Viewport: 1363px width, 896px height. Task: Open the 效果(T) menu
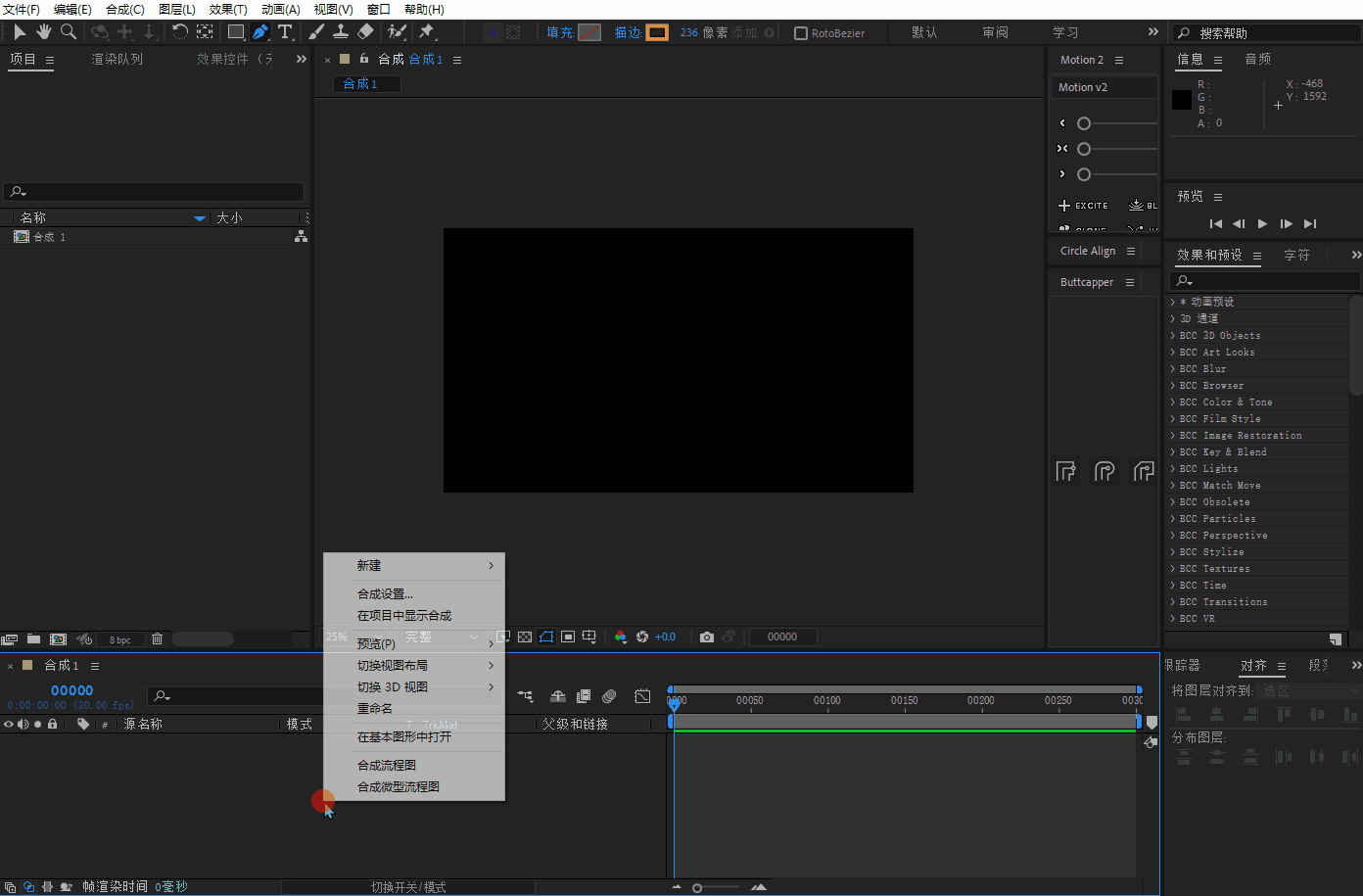pos(228,9)
